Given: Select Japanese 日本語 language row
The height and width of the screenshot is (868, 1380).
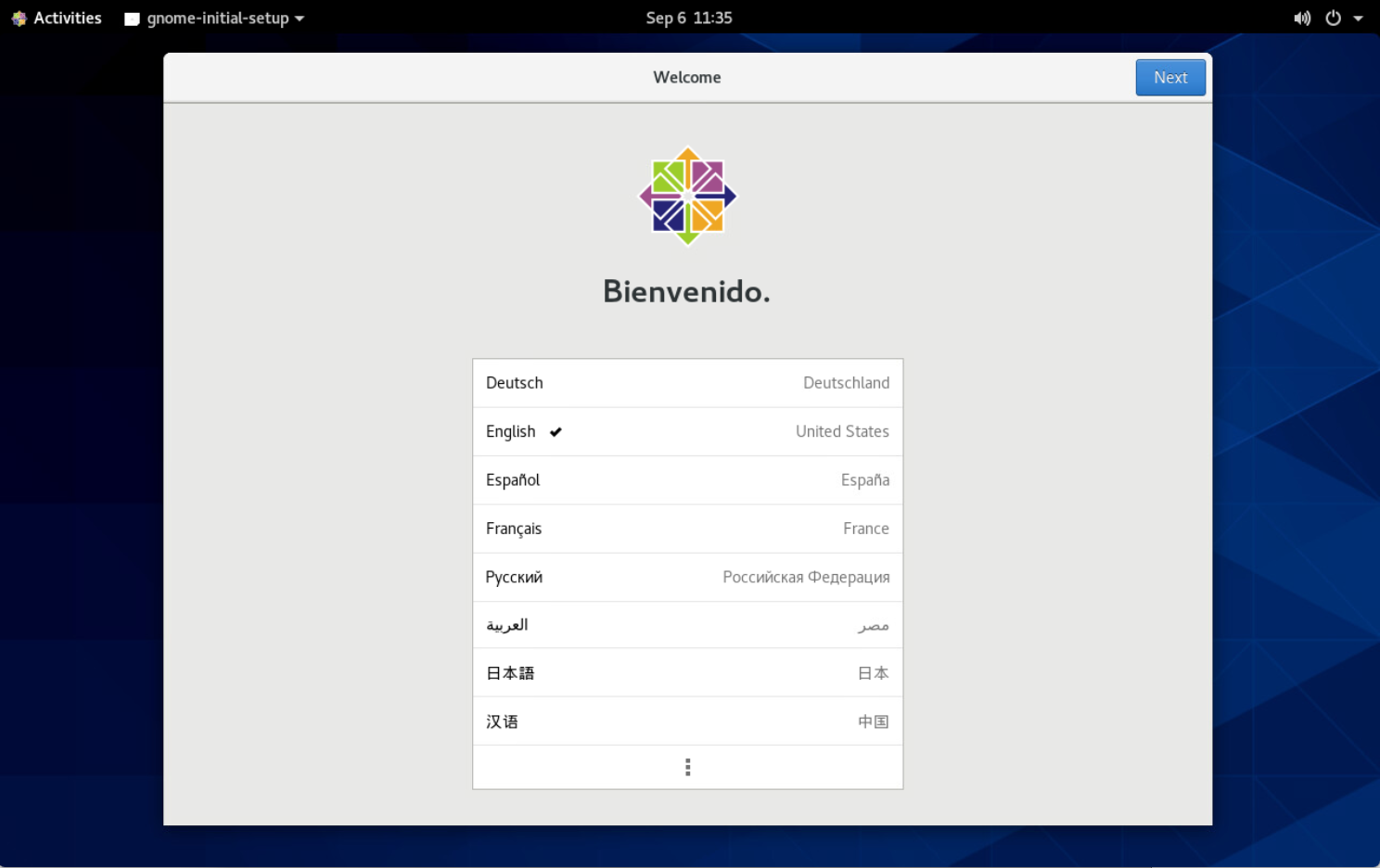Looking at the screenshot, I should pos(687,672).
